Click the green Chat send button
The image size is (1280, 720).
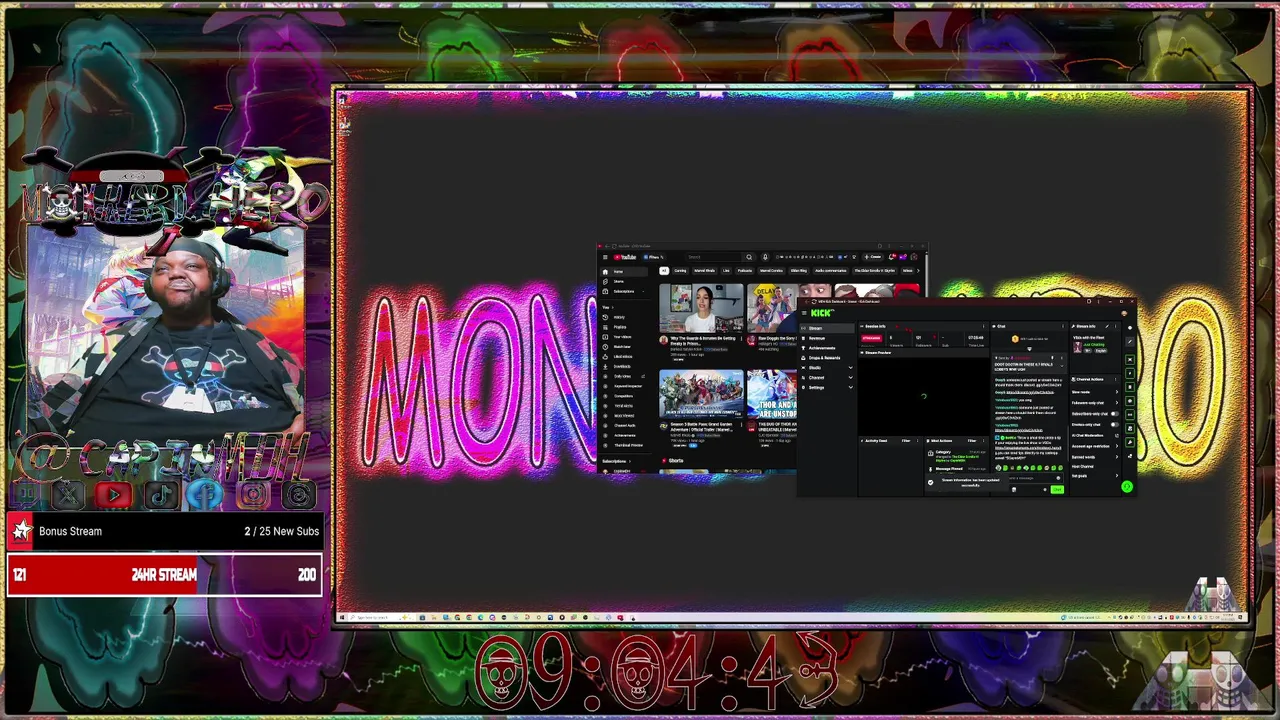(1057, 489)
